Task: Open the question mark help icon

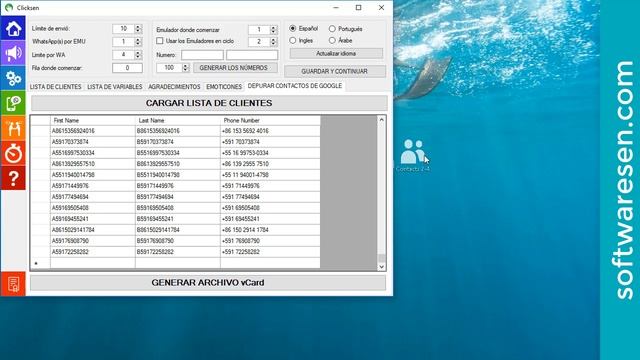Action: point(13,178)
